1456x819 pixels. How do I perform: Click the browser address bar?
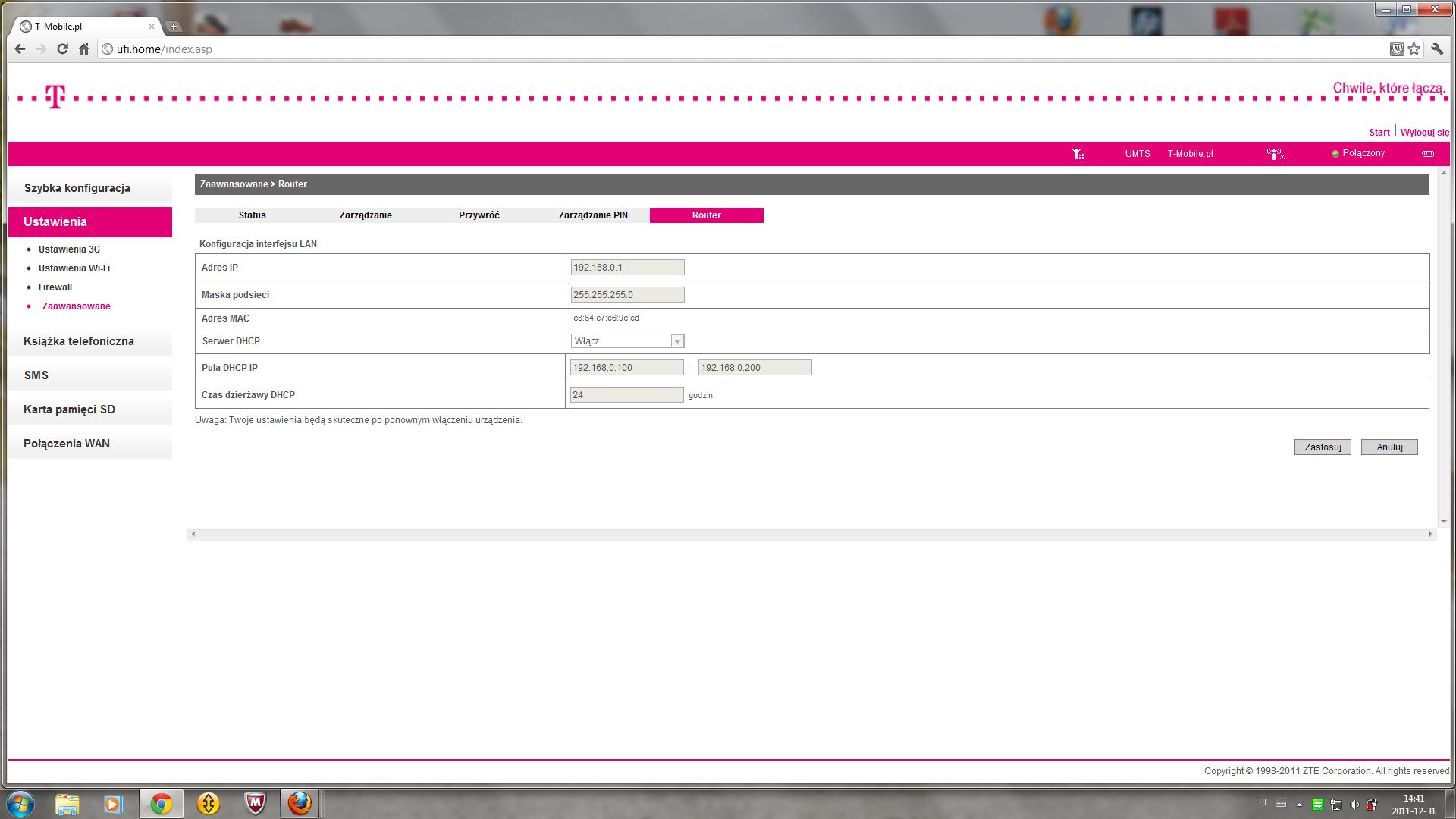pyautogui.click(x=743, y=49)
